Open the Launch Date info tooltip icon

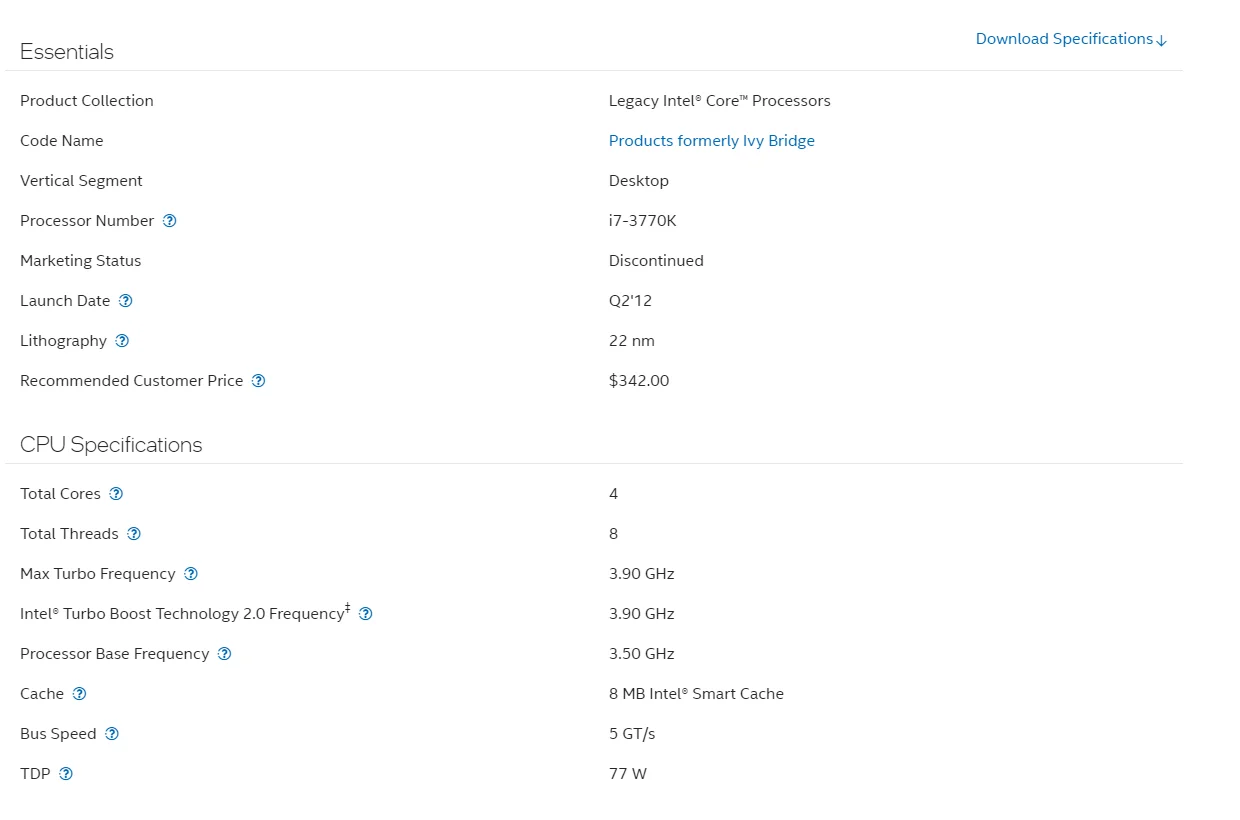(x=125, y=301)
